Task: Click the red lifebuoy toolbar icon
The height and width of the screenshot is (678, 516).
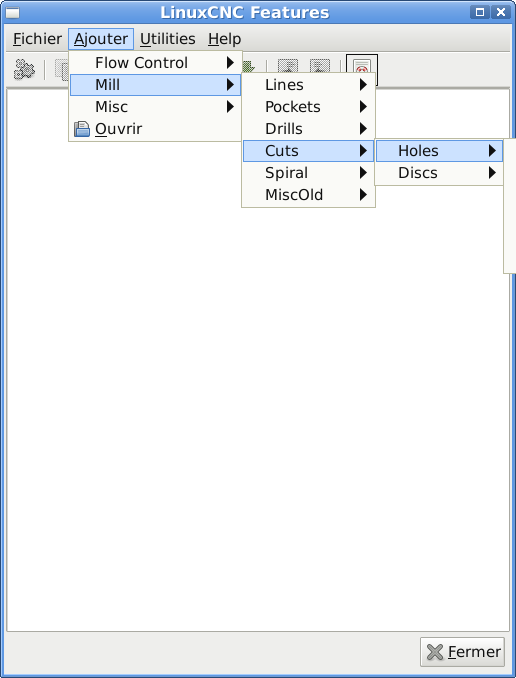Action: tap(362, 67)
